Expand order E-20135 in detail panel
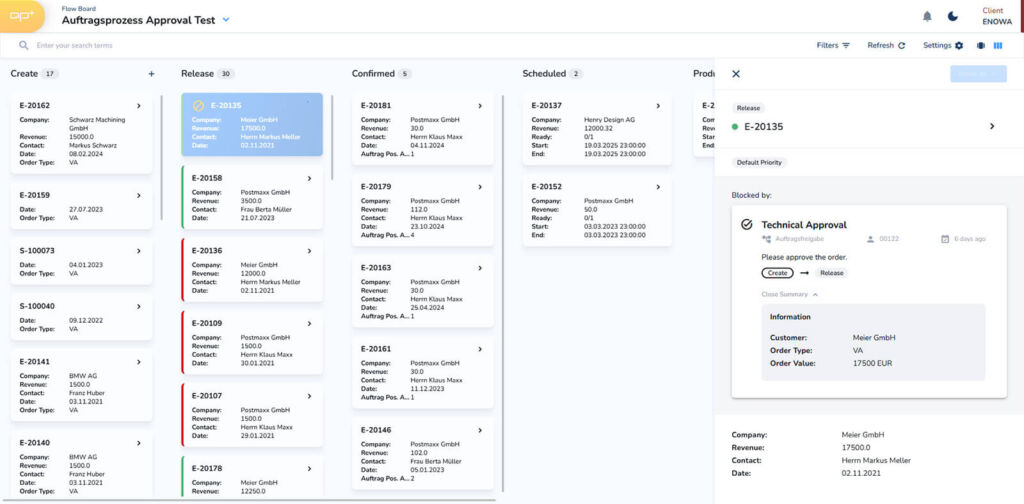The width and height of the screenshot is (1024, 504). (x=992, y=127)
